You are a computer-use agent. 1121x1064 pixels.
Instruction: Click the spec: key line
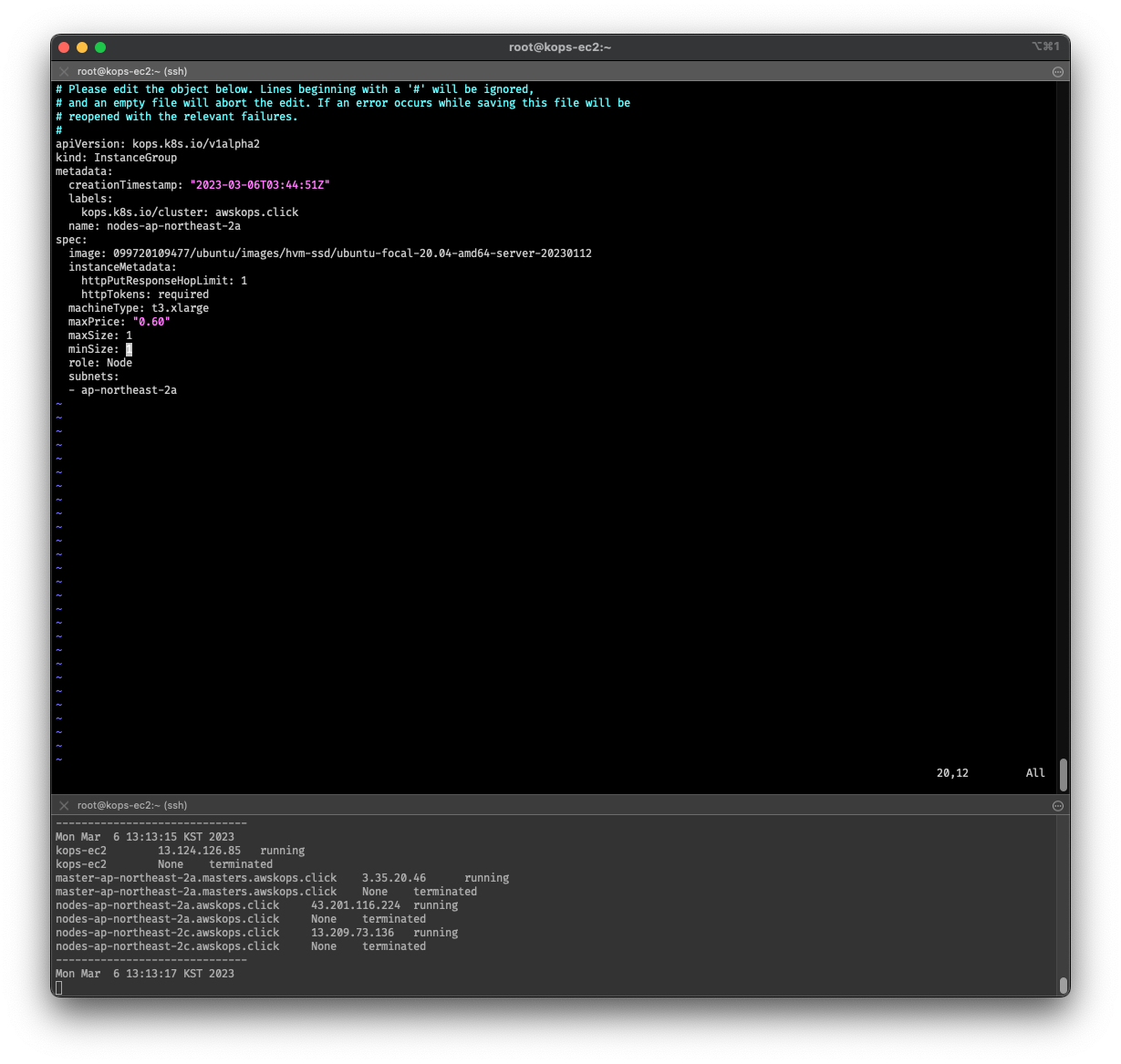click(x=71, y=240)
